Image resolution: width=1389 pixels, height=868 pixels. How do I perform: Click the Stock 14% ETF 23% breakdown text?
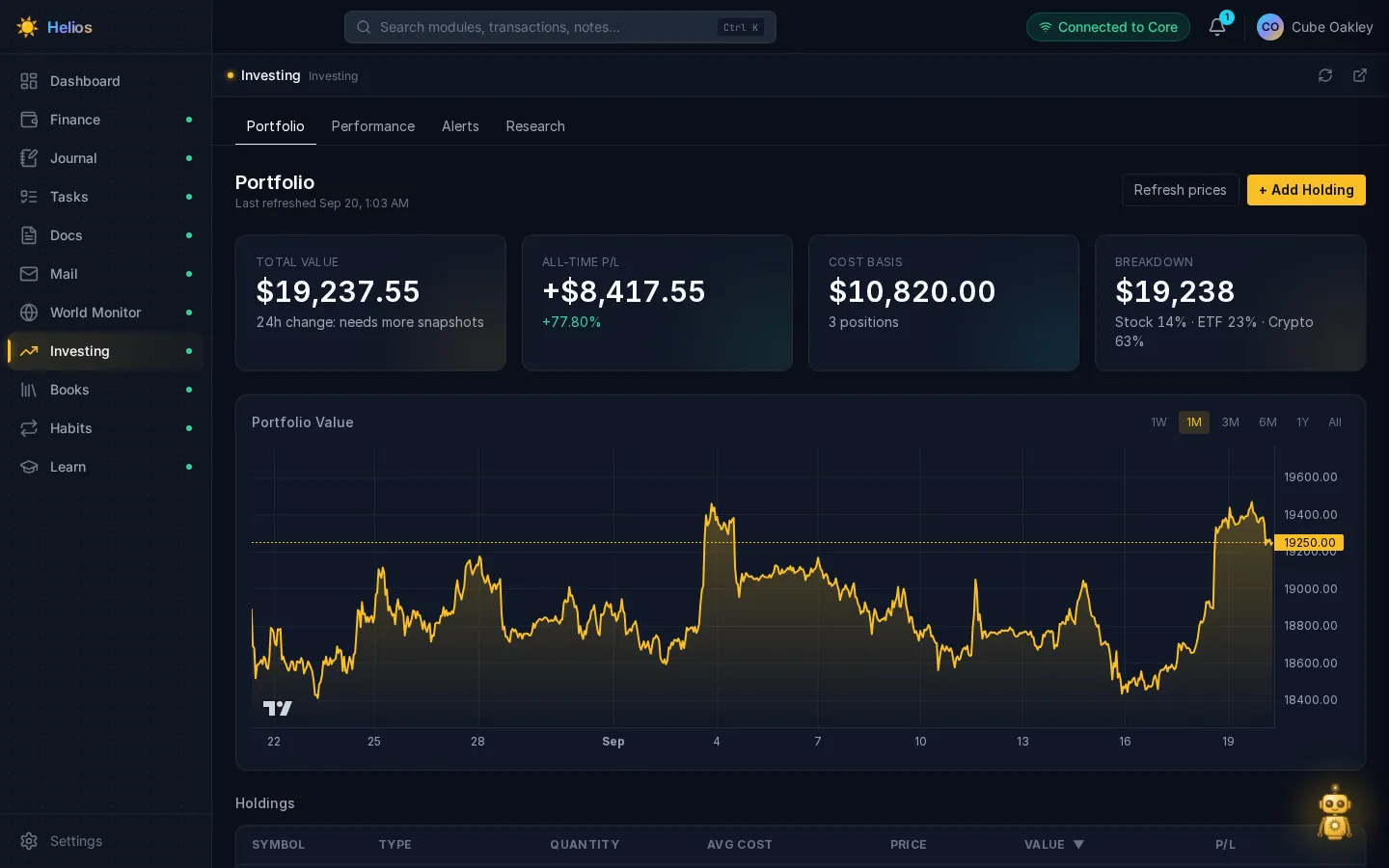[1214, 332]
